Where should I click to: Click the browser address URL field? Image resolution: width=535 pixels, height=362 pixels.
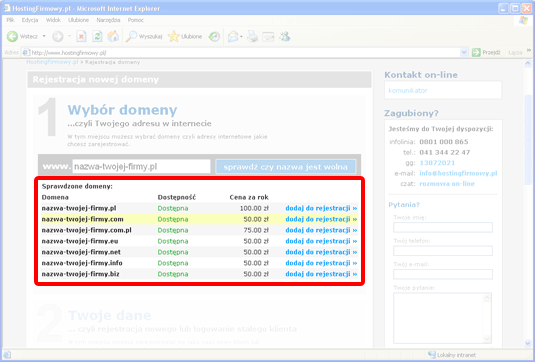pos(245,53)
